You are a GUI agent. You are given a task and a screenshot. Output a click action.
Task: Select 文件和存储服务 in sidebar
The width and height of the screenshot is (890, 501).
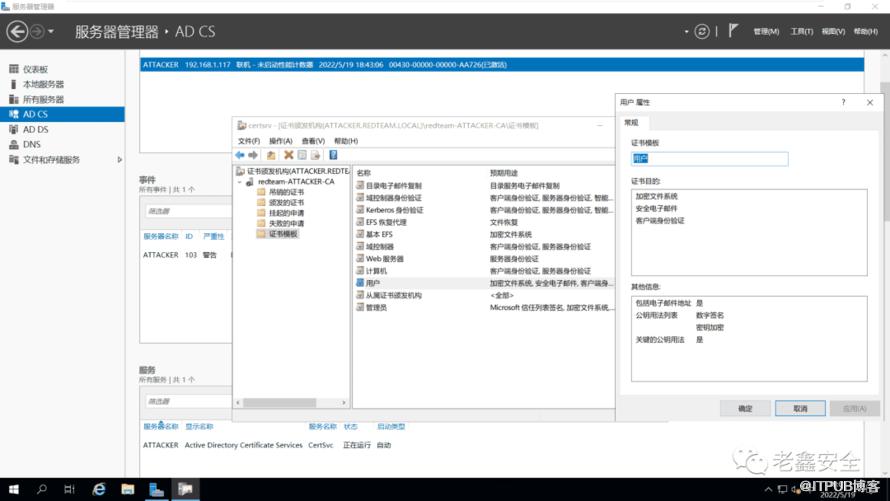pos(51,159)
